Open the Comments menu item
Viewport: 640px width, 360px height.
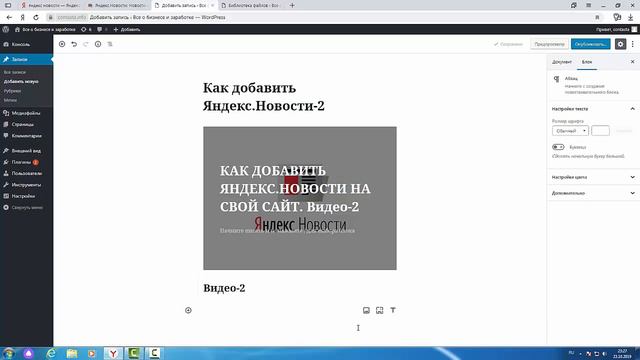coord(27,136)
